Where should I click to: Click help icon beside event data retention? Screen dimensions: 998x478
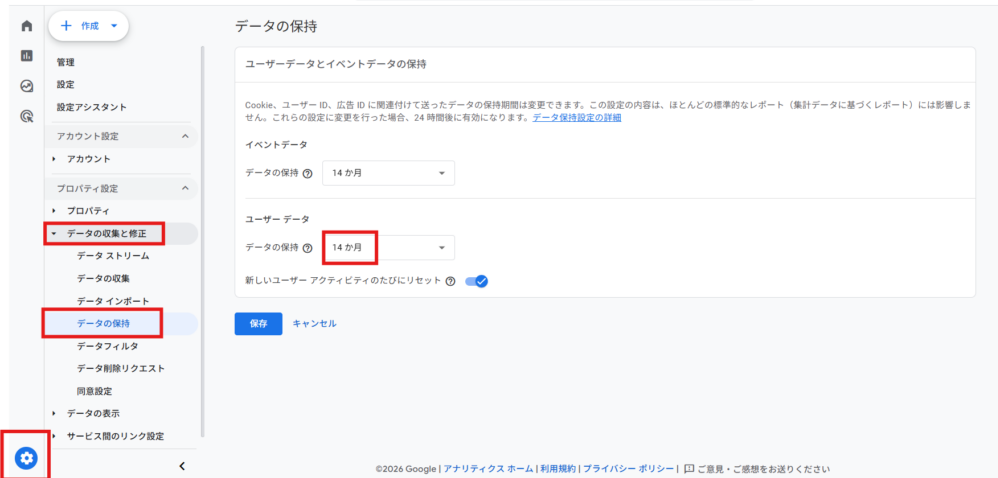[x=307, y=173]
